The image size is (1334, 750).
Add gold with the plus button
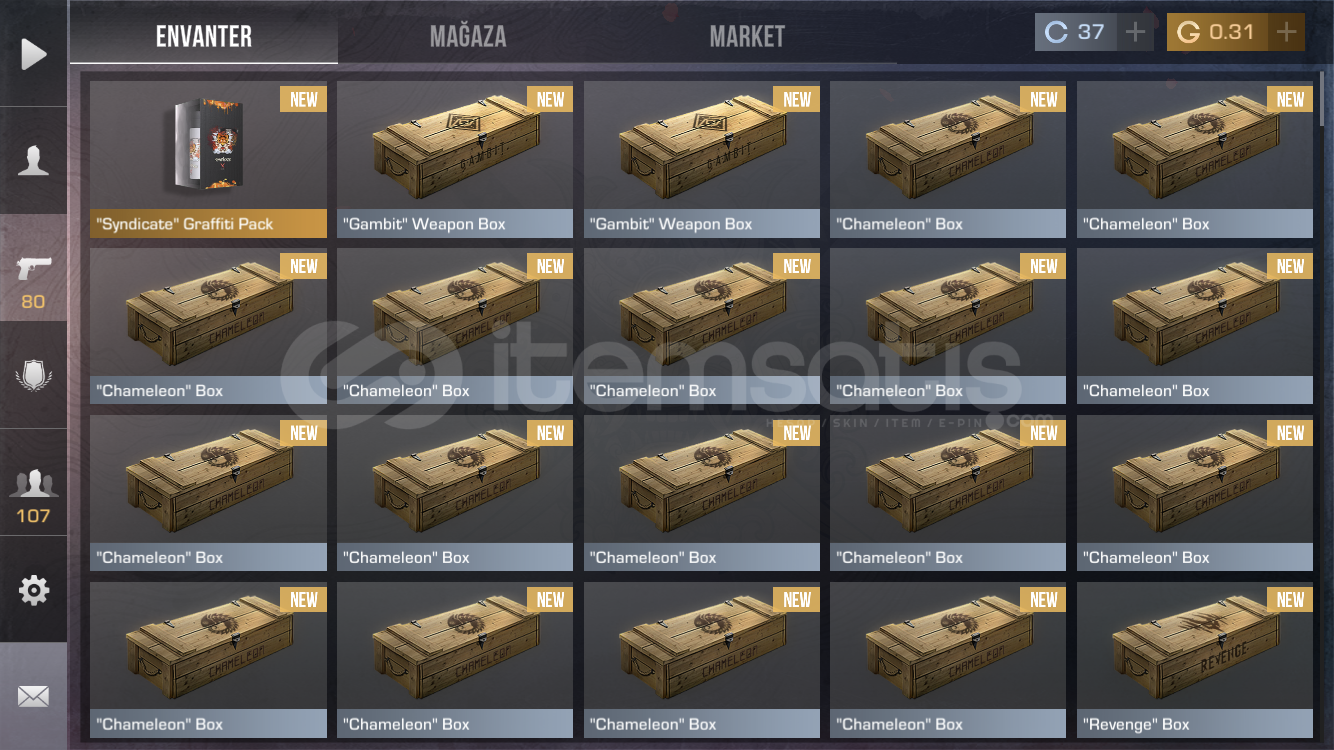tap(1286, 33)
